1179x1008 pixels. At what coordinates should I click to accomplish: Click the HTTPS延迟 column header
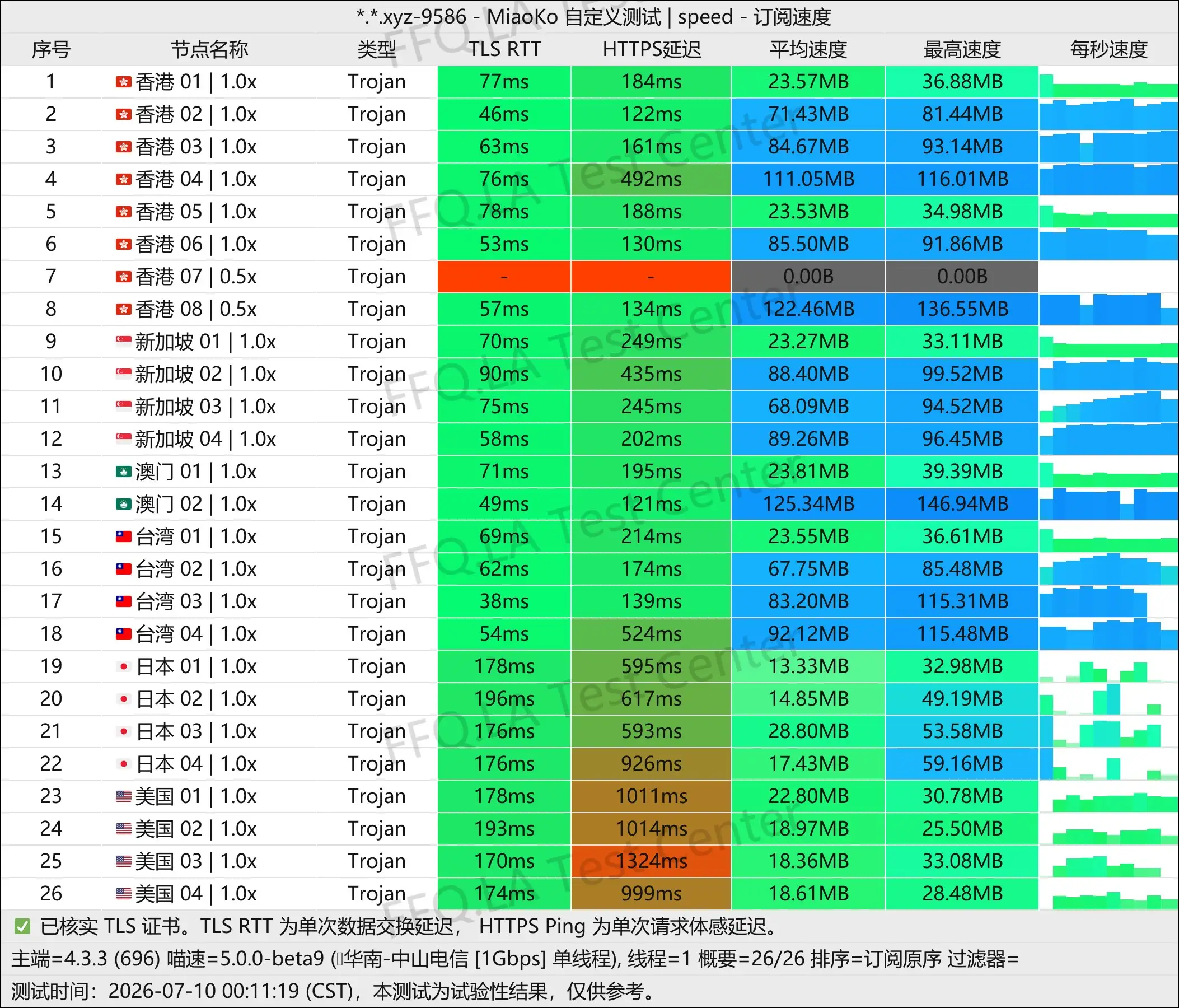click(x=652, y=49)
